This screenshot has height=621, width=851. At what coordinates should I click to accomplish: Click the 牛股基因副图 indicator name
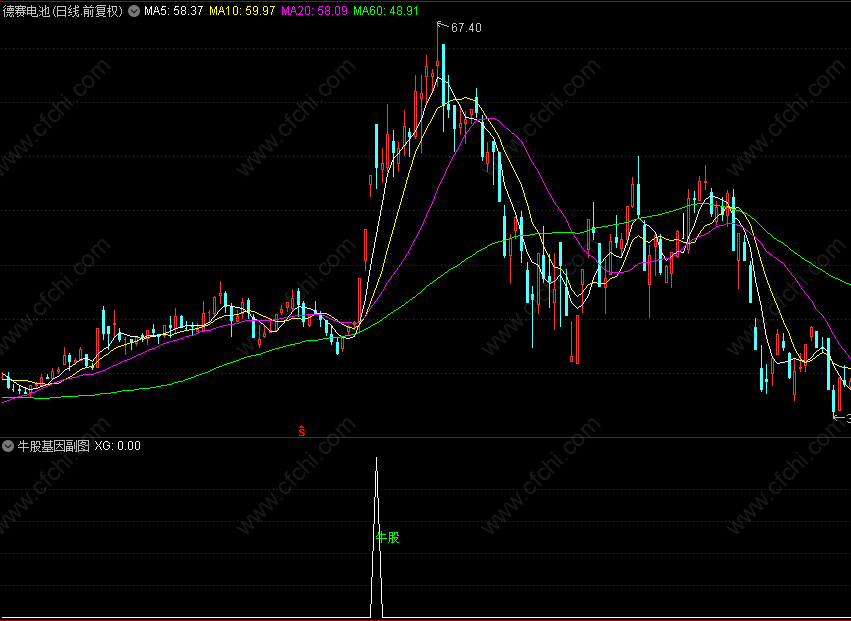(54, 446)
